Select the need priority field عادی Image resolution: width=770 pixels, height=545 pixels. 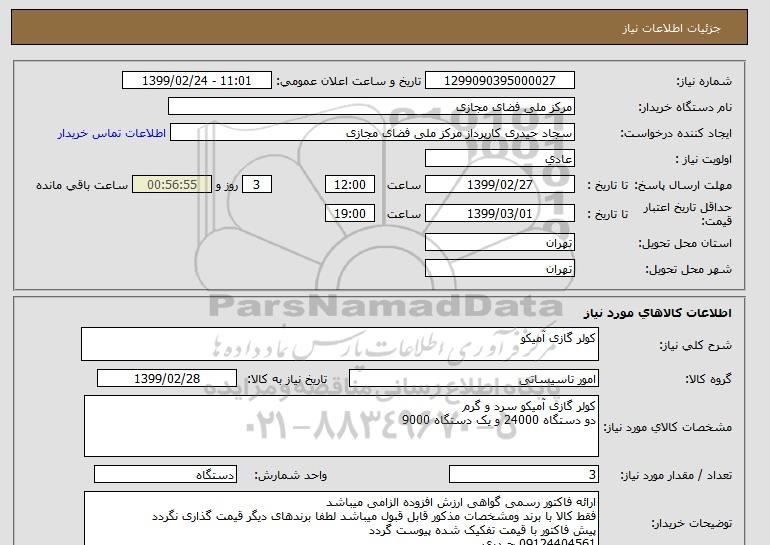point(499,159)
